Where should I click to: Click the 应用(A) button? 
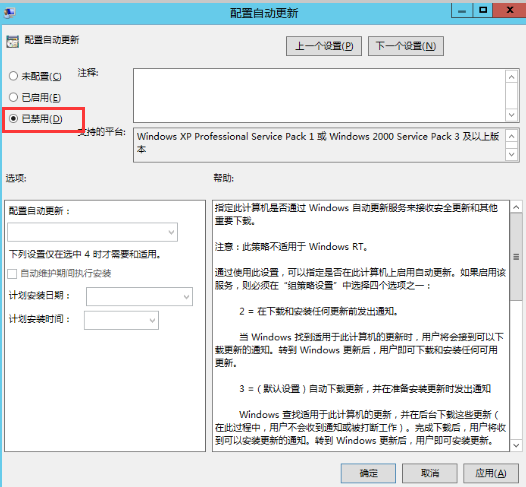[491, 473]
